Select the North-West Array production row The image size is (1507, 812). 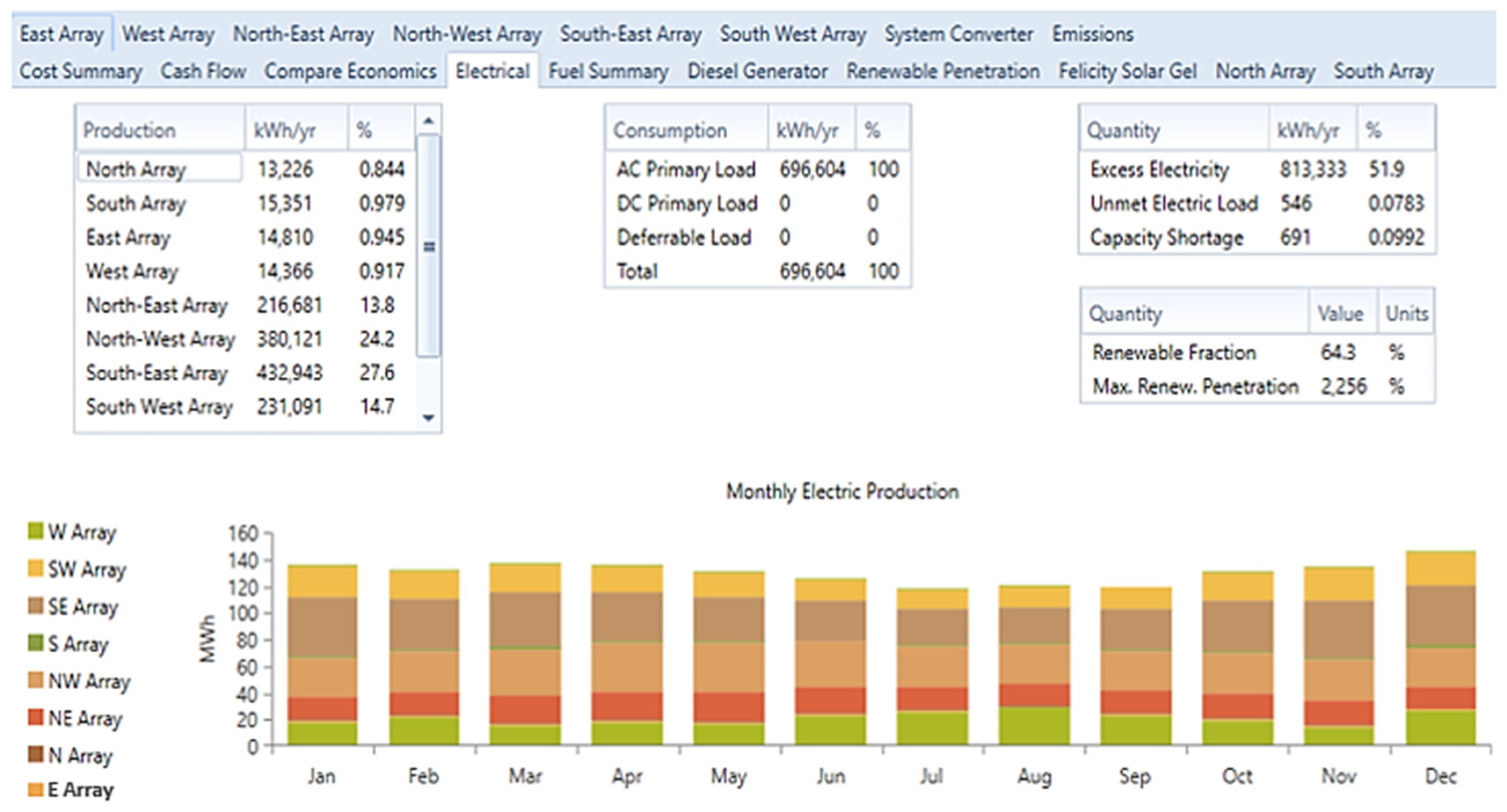246,339
